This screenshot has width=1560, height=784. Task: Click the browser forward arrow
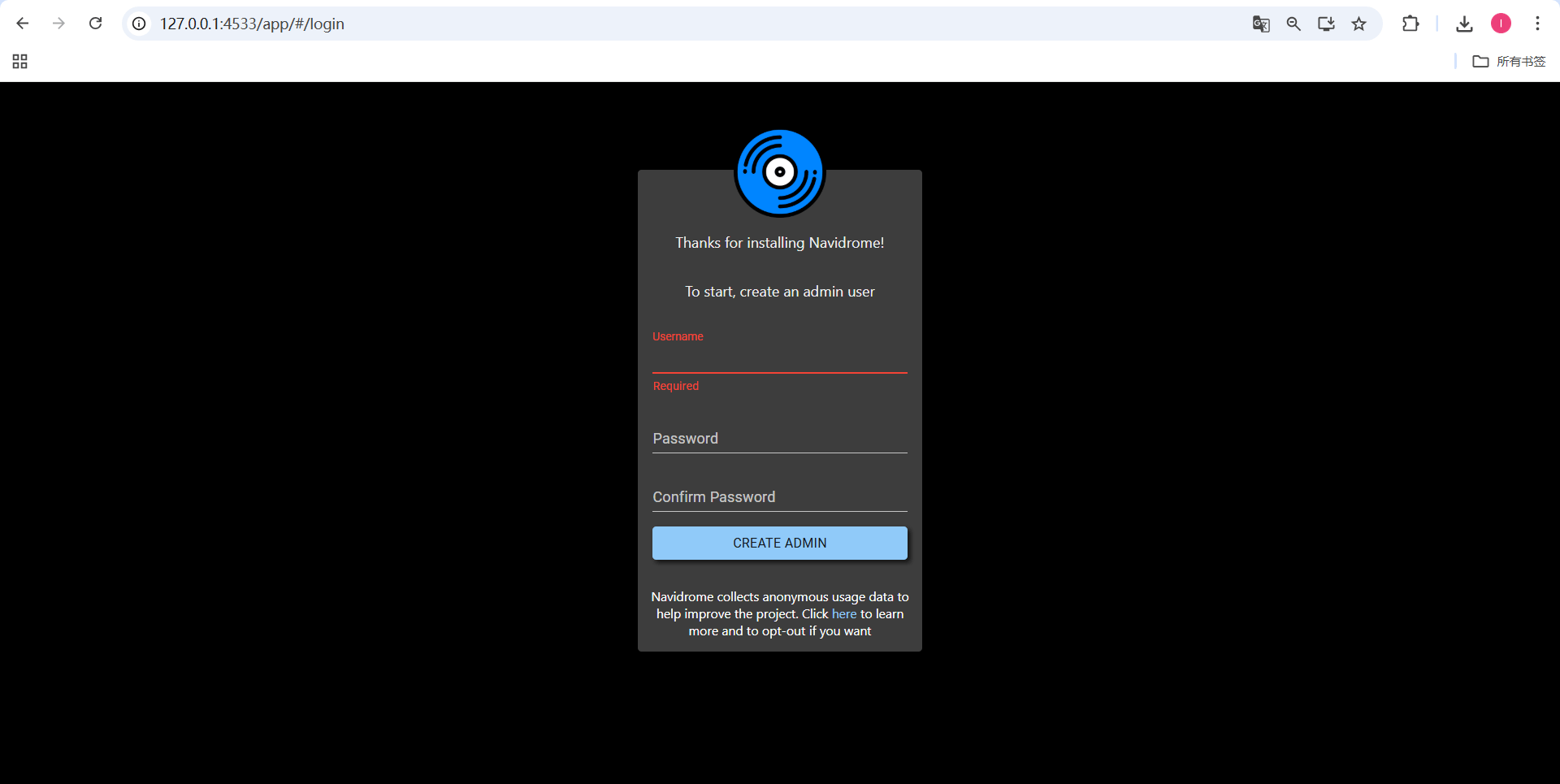[58, 24]
